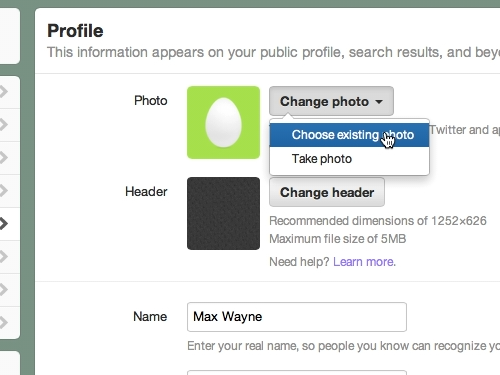Open the last sidebar row chevron
This screenshot has width=500, height=375.
pos(3,323)
